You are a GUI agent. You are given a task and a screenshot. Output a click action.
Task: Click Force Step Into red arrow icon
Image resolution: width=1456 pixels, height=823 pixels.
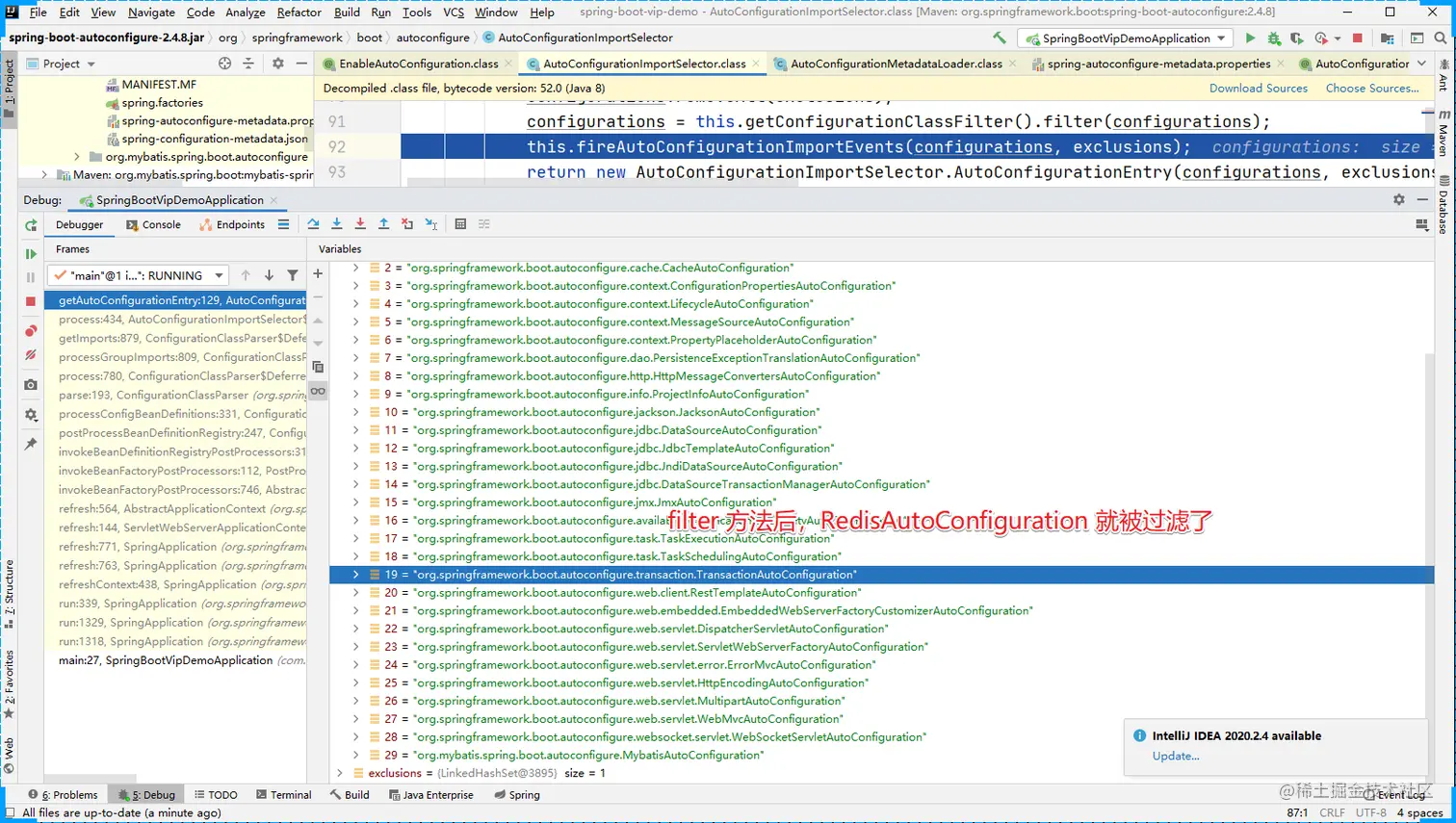pos(360,224)
